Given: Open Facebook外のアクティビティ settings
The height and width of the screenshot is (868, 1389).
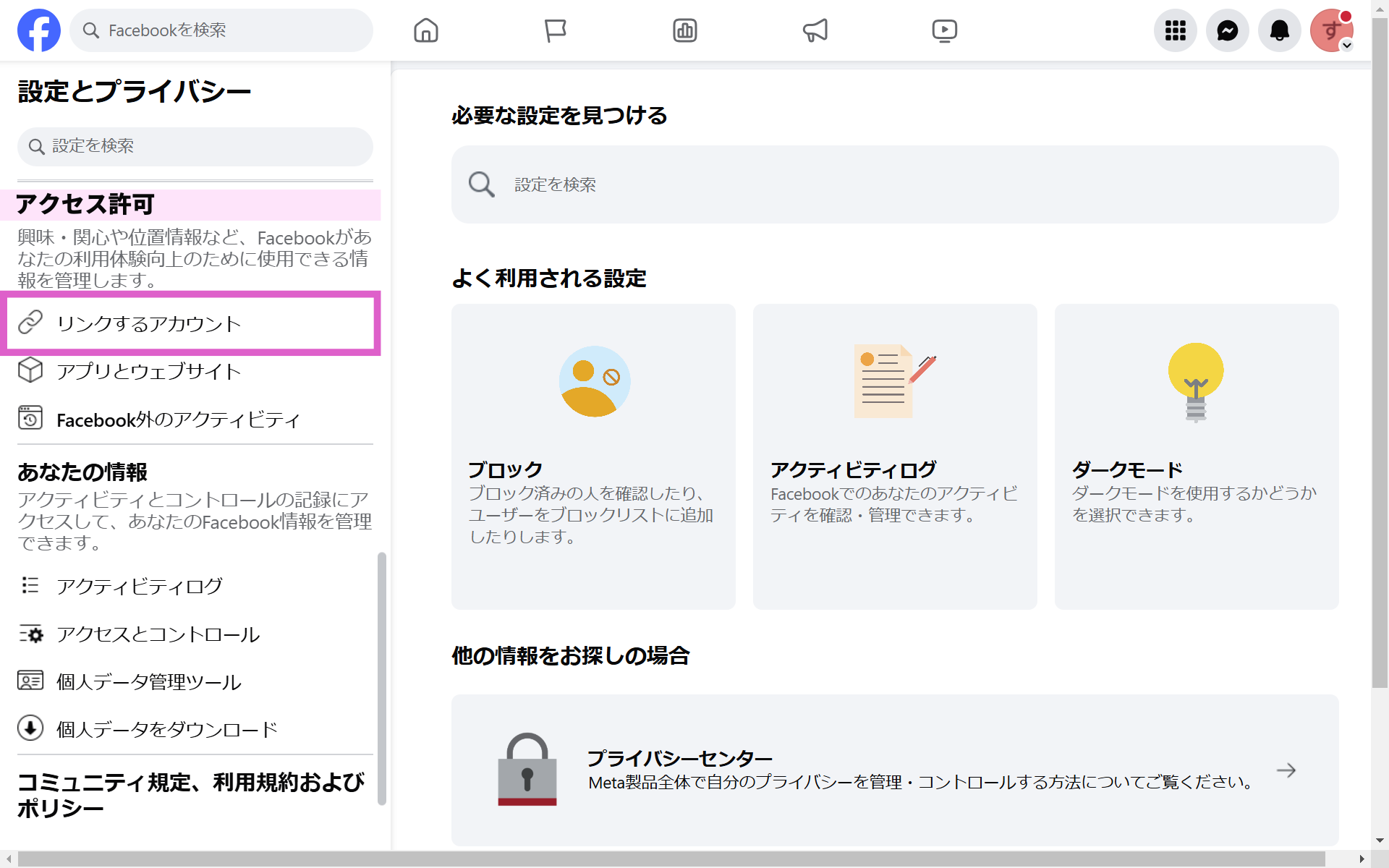Looking at the screenshot, I should click(178, 420).
